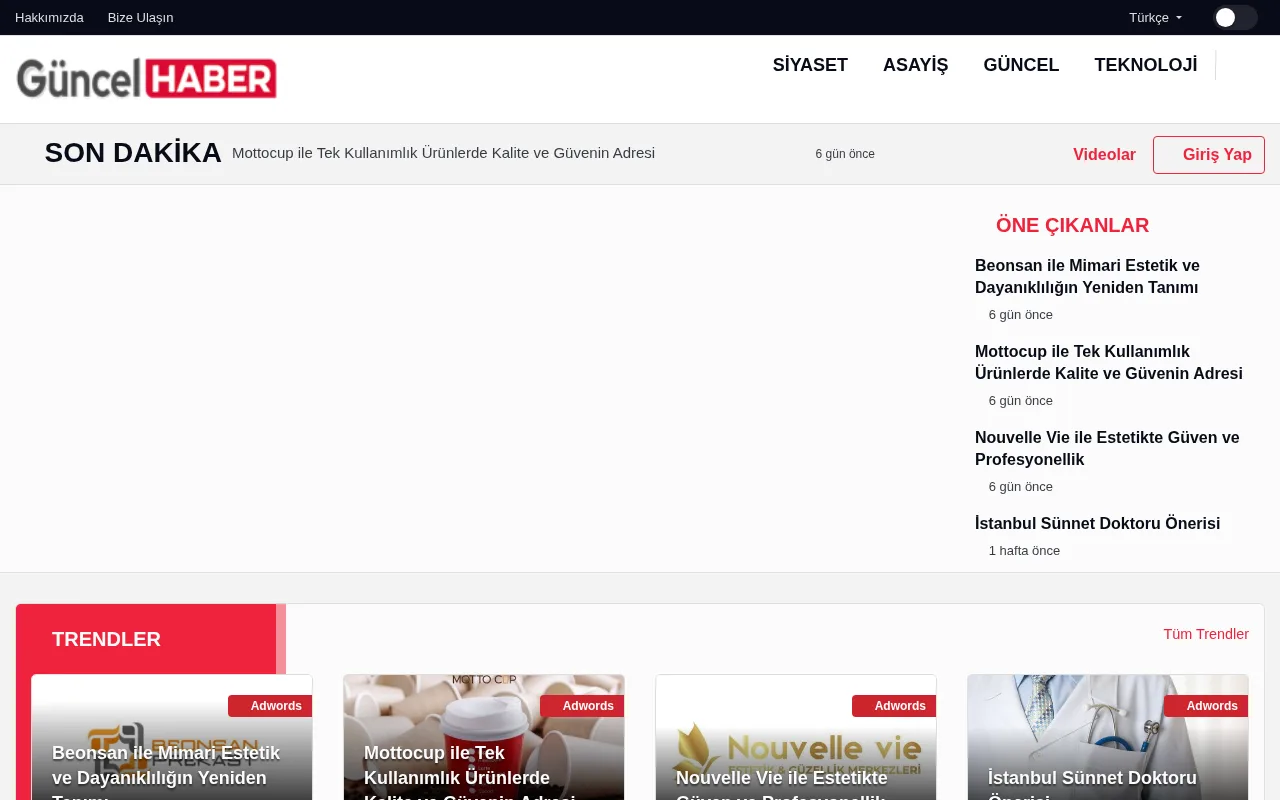The height and width of the screenshot is (800, 1280).
Task: Open the ASAYİŞ section
Action: 915,65
